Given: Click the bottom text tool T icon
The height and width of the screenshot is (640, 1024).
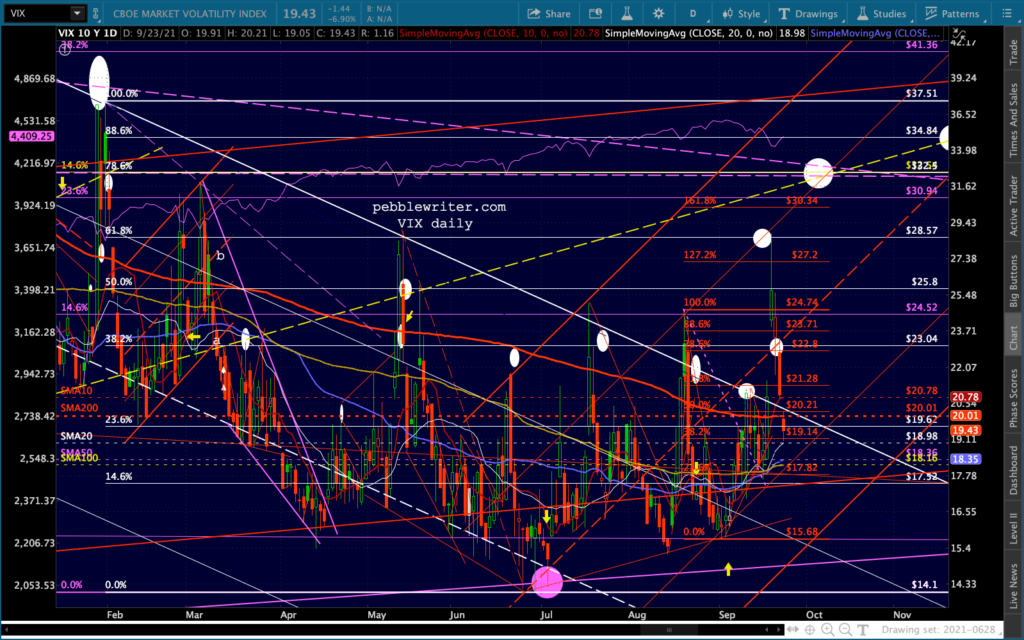Looking at the screenshot, I should coord(862,630).
